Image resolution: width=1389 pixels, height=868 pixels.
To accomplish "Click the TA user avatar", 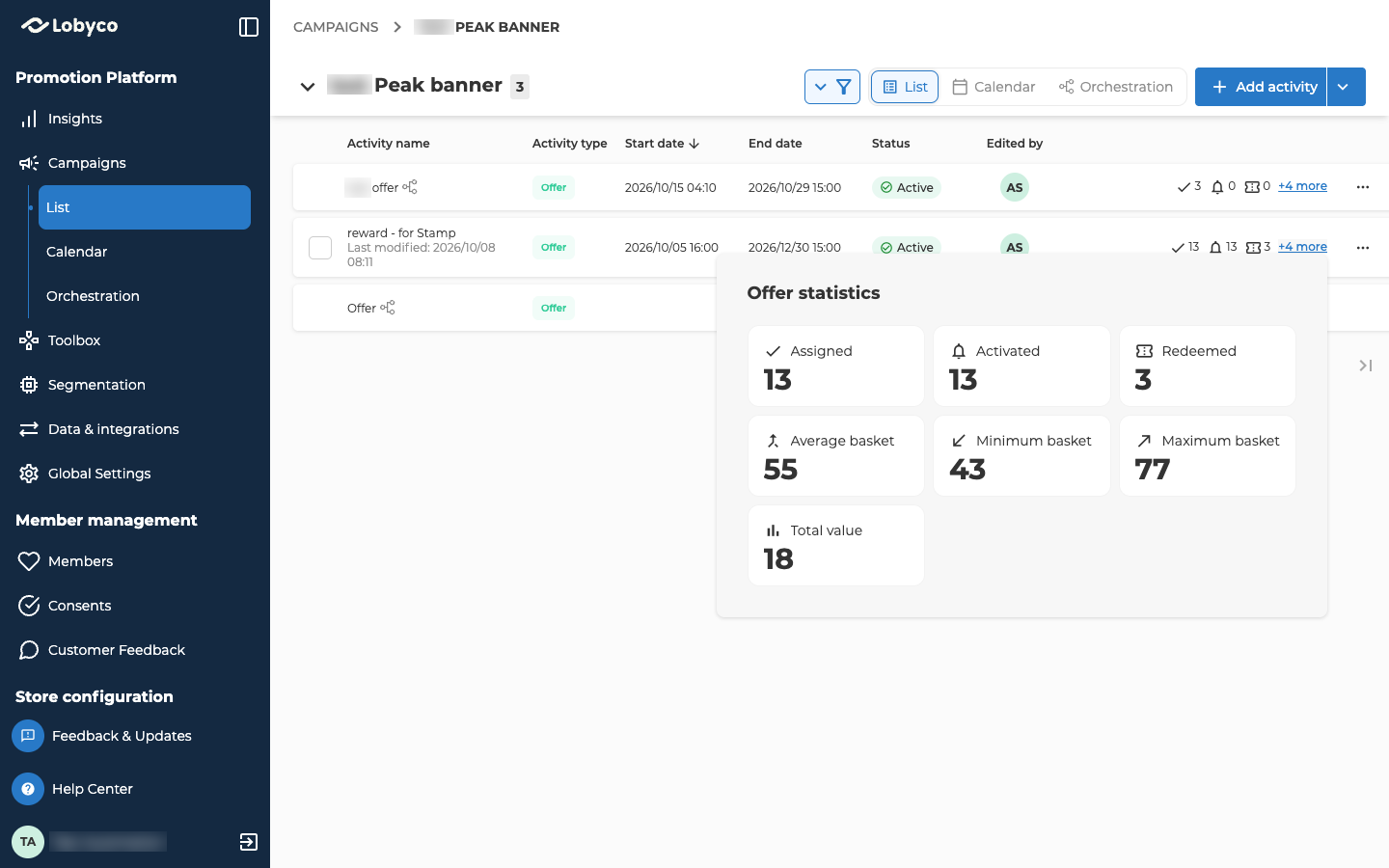I will pos(28,842).
